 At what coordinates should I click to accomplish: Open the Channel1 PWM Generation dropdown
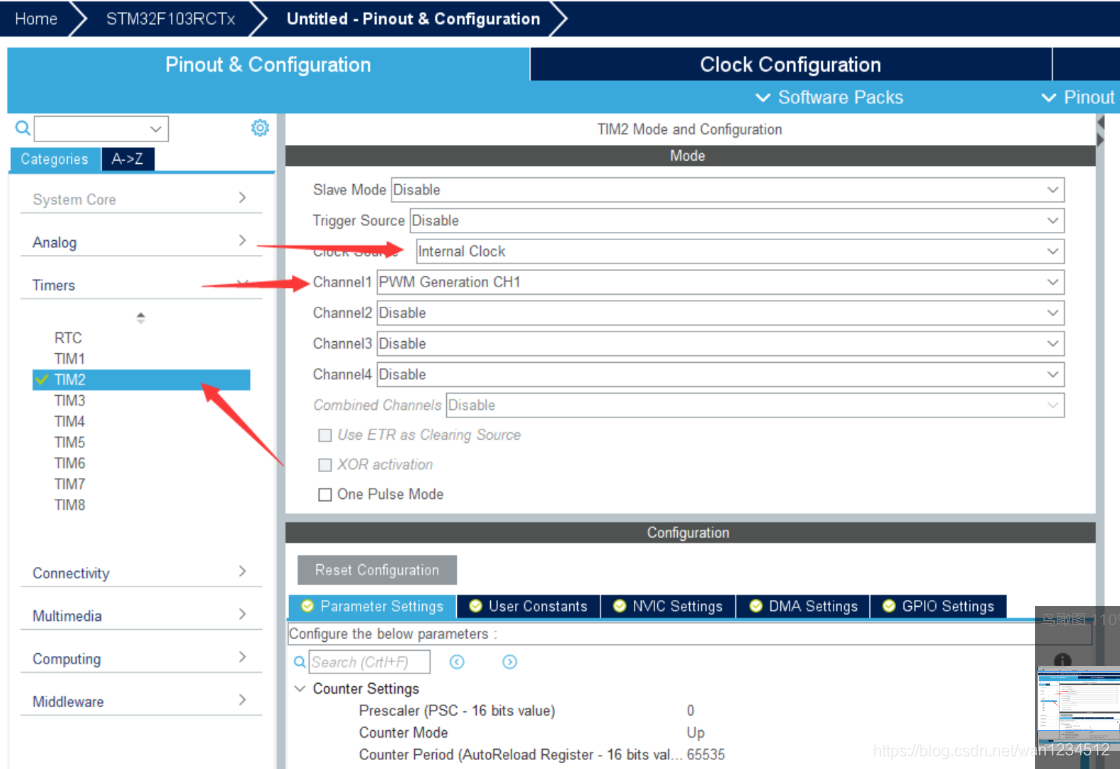720,282
